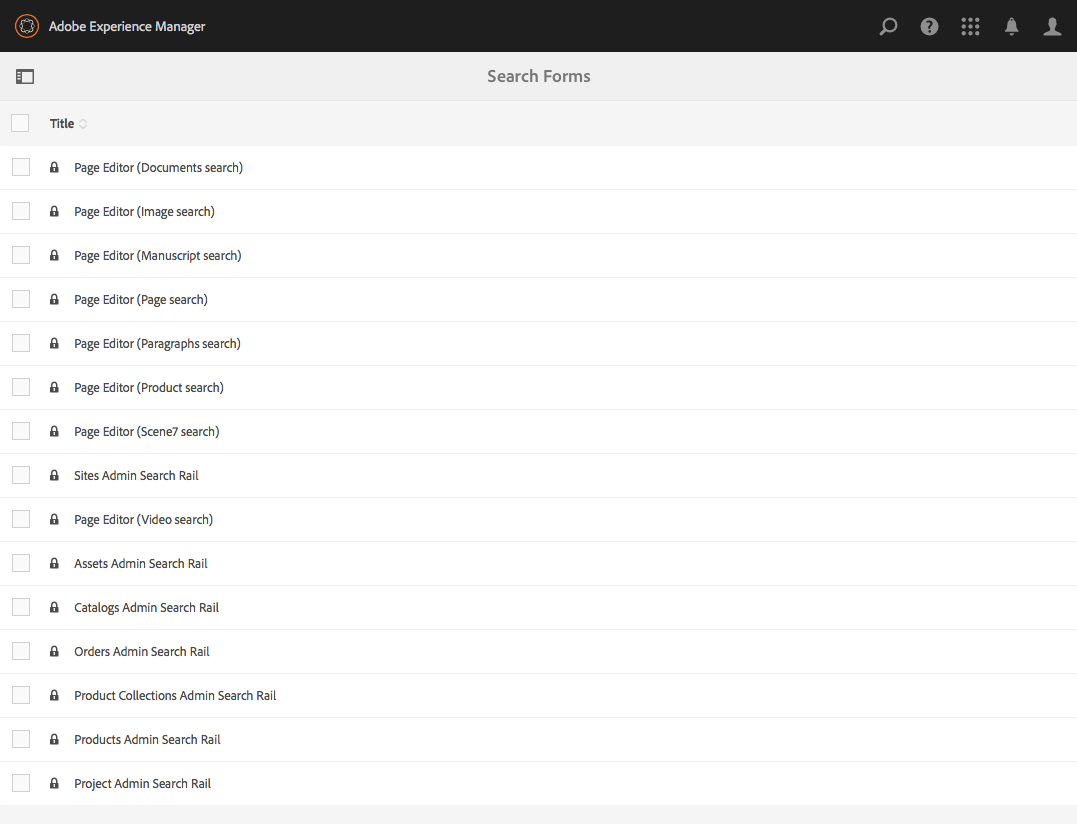Tick the select-all checkbox in the header row
1077x824 pixels.
[x=20, y=122]
